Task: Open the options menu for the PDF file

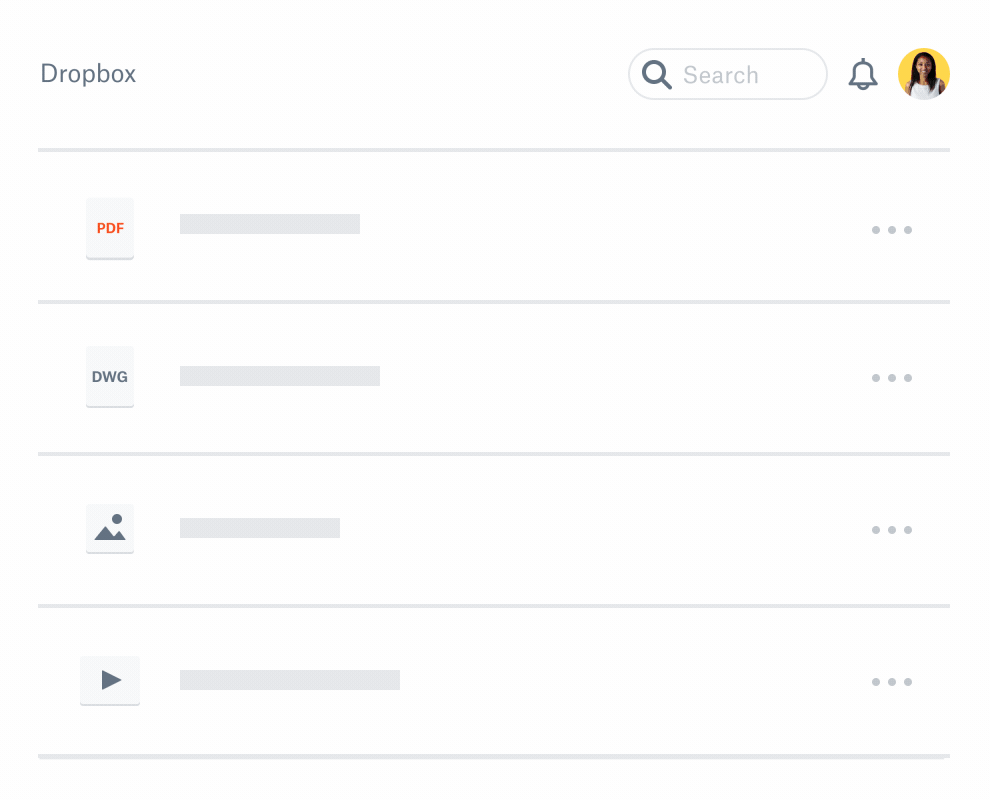Action: click(891, 230)
